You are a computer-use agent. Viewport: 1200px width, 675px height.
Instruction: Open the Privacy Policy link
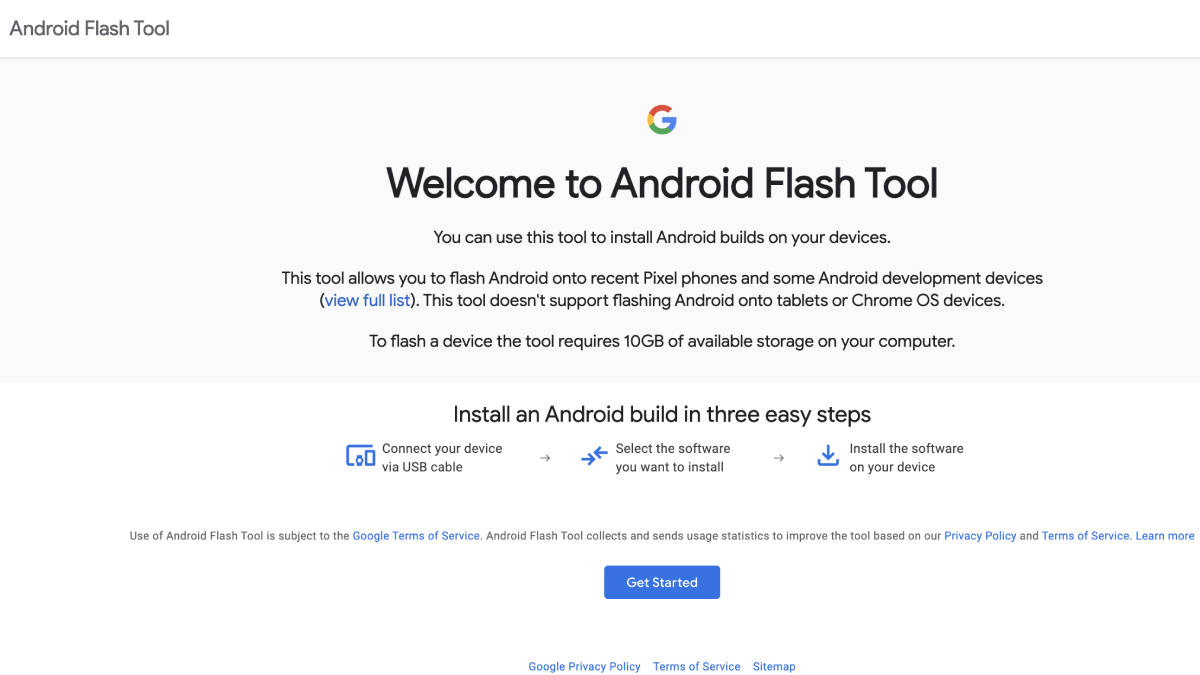click(x=980, y=535)
